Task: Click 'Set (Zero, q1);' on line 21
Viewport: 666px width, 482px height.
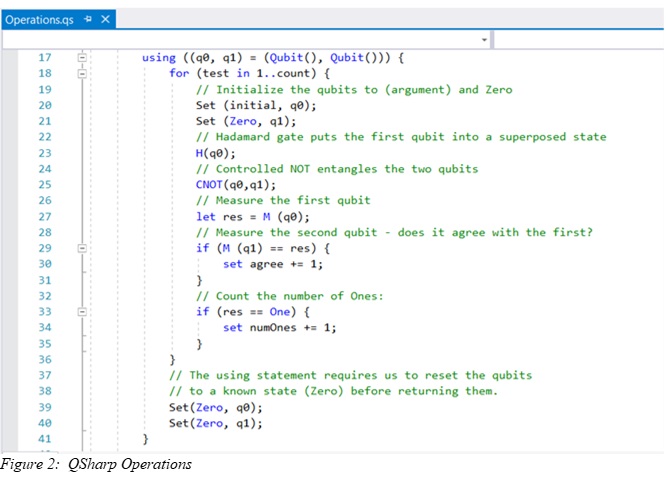Action: point(246,121)
